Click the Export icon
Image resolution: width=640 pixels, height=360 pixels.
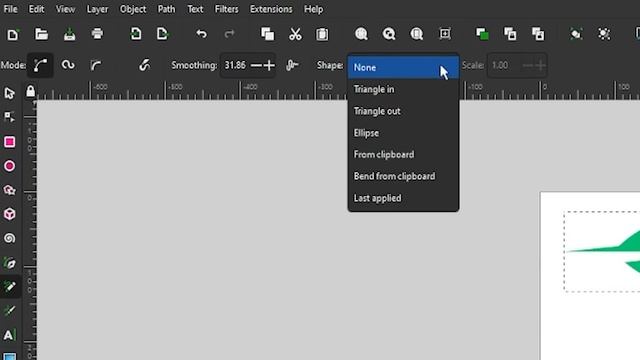[162, 33]
